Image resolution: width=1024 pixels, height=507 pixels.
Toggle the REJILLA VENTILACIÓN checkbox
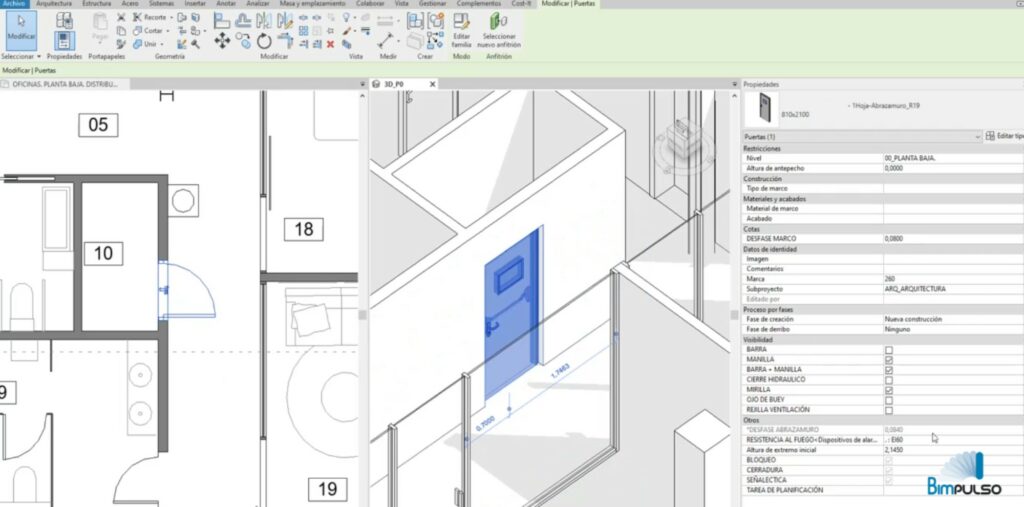888,410
